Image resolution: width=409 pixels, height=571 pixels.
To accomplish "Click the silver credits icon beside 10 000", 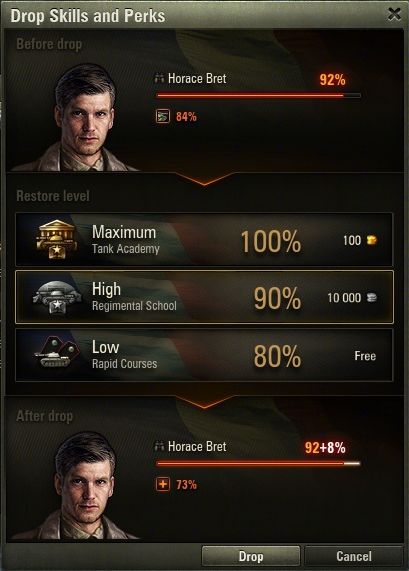I will click(371, 298).
